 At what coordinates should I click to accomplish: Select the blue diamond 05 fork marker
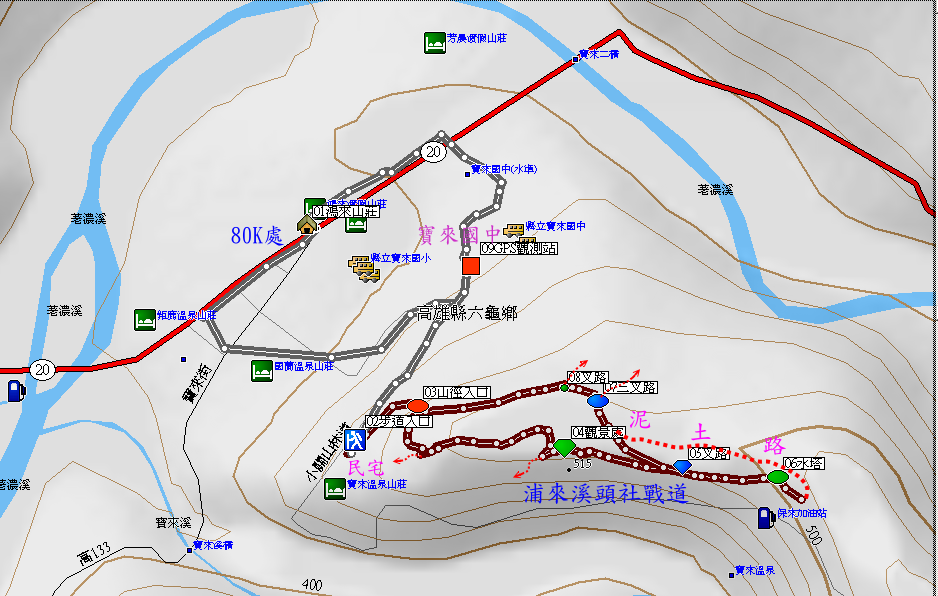pos(682,467)
